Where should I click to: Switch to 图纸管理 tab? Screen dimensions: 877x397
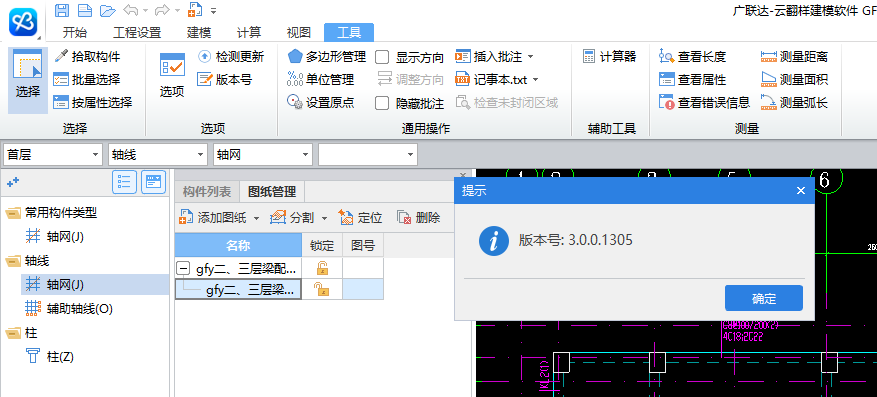click(x=271, y=192)
